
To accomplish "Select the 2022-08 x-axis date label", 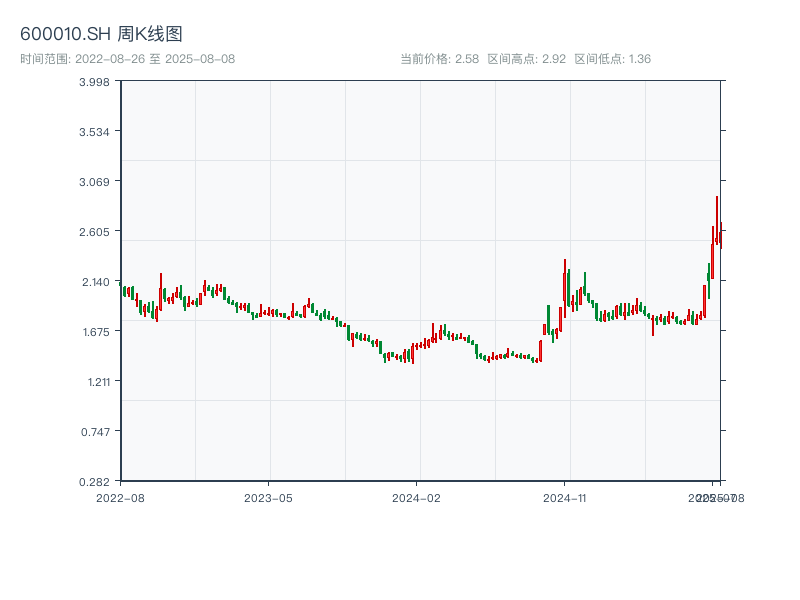I will [120, 497].
